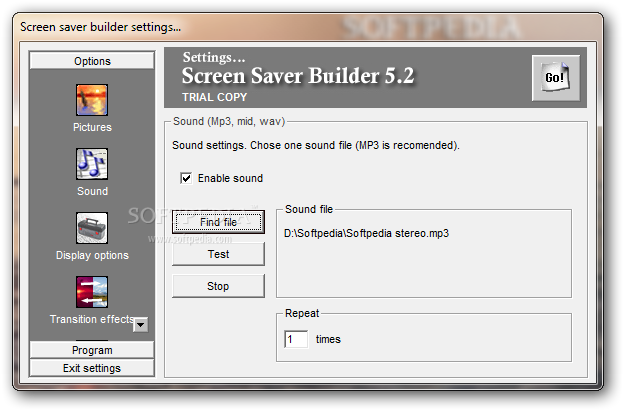Click the Test sound button
Image resolution: width=624 pixels, height=411 pixels.
(218, 254)
